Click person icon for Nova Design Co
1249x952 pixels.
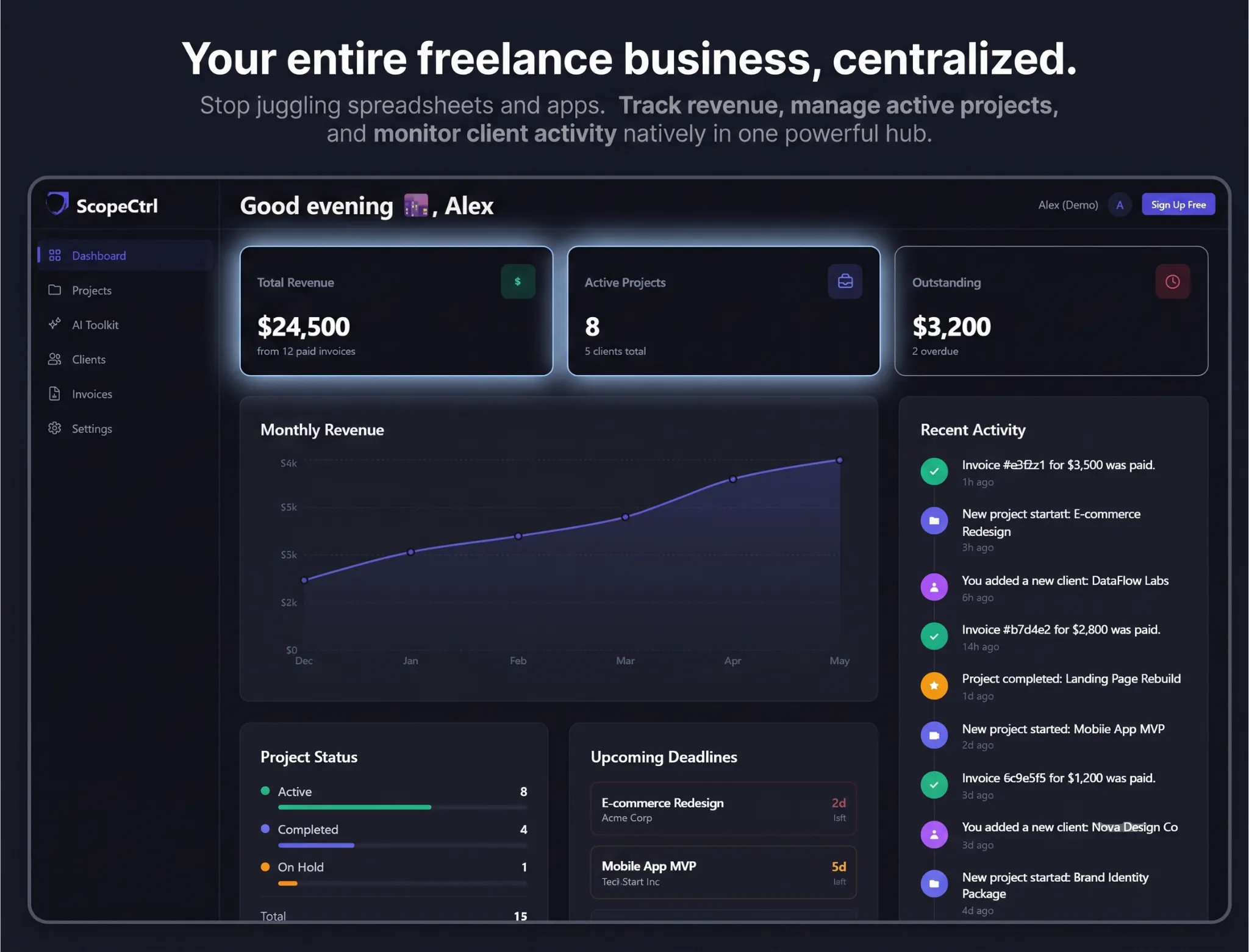click(934, 834)
